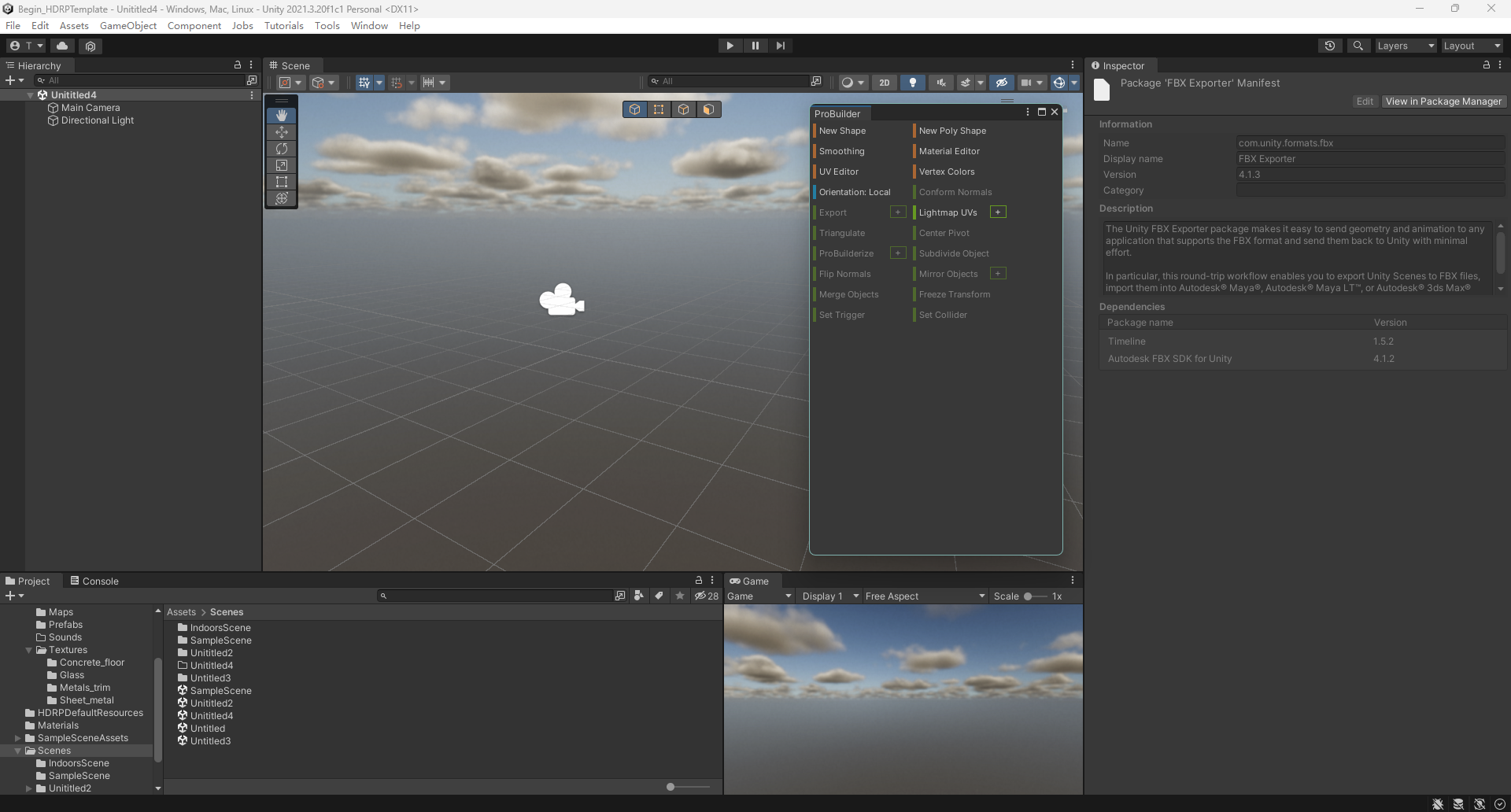Expand the SampleSceneAssets folder
Screen dimensions: 1511x812
click(x=17, y=738)
